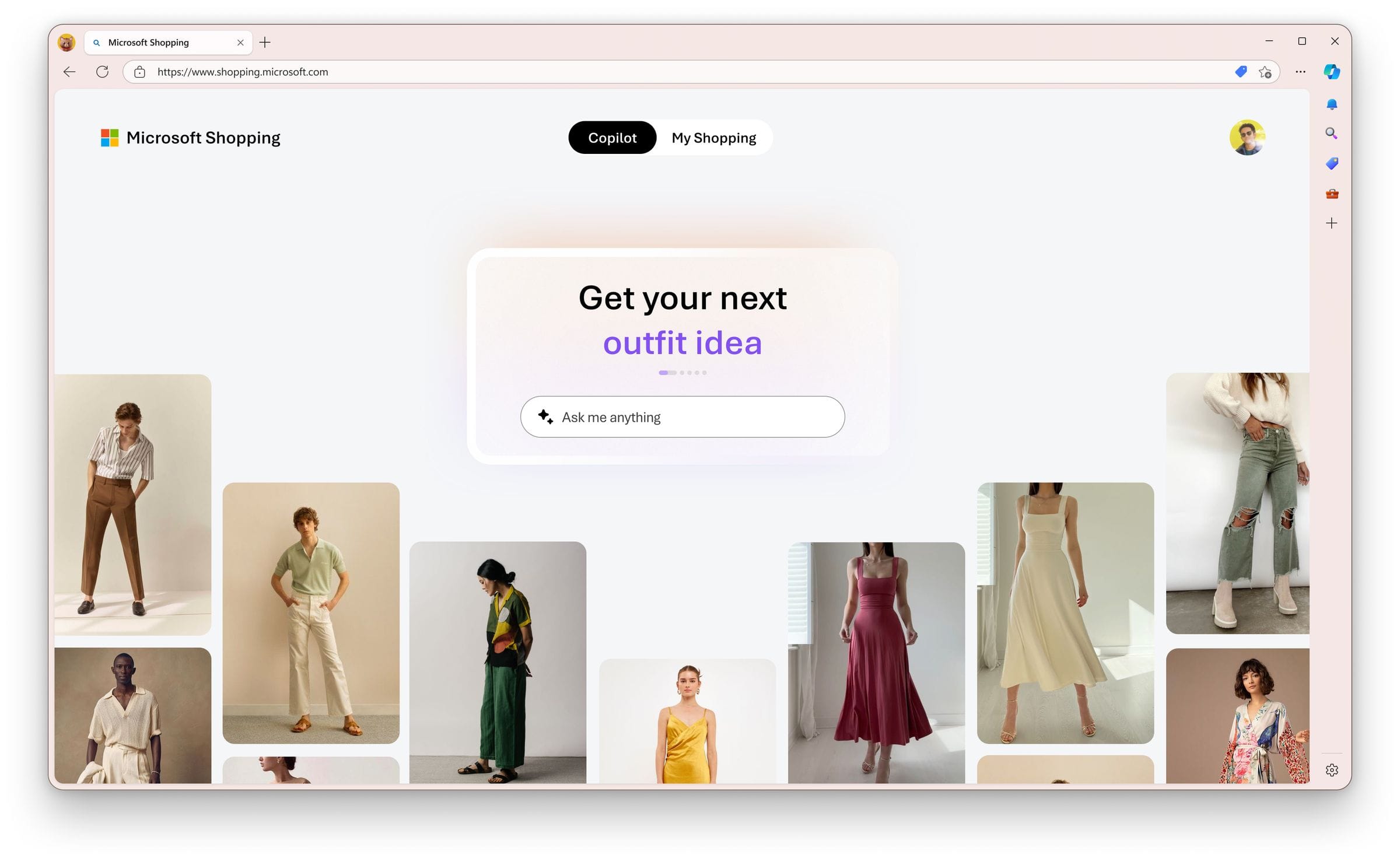The height and width of the screenshot is (862, 1400).
Task: Open a new tab with plus button
Action: (x=265, y=42)
